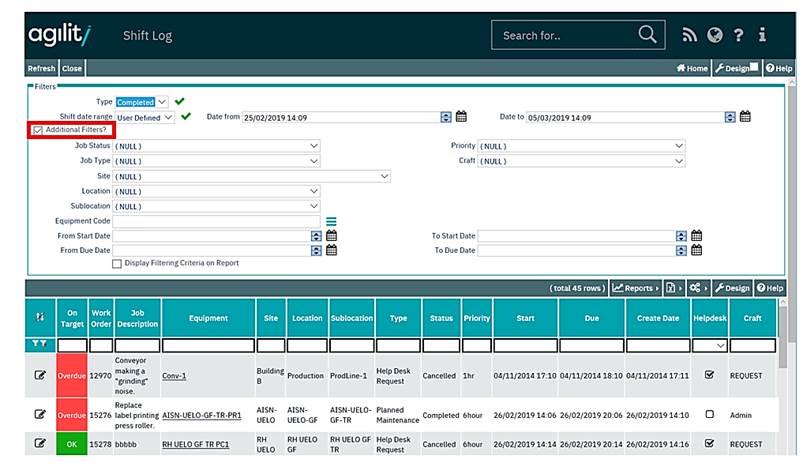
Task: Open the Priority dropdown
Action: [678, 146]
